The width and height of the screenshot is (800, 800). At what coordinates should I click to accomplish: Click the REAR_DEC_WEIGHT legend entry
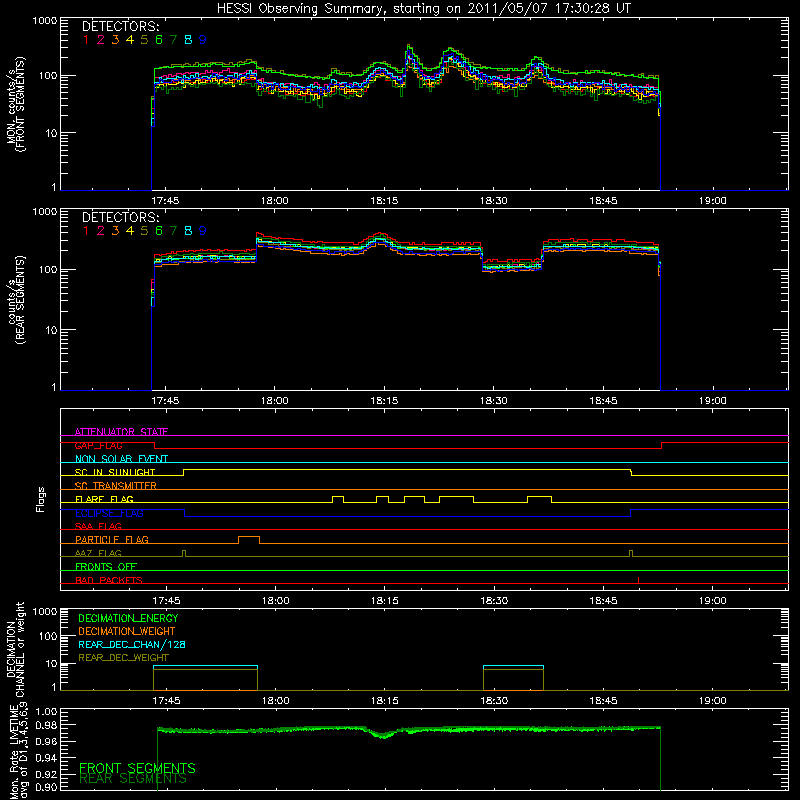(x=123, y=658)
